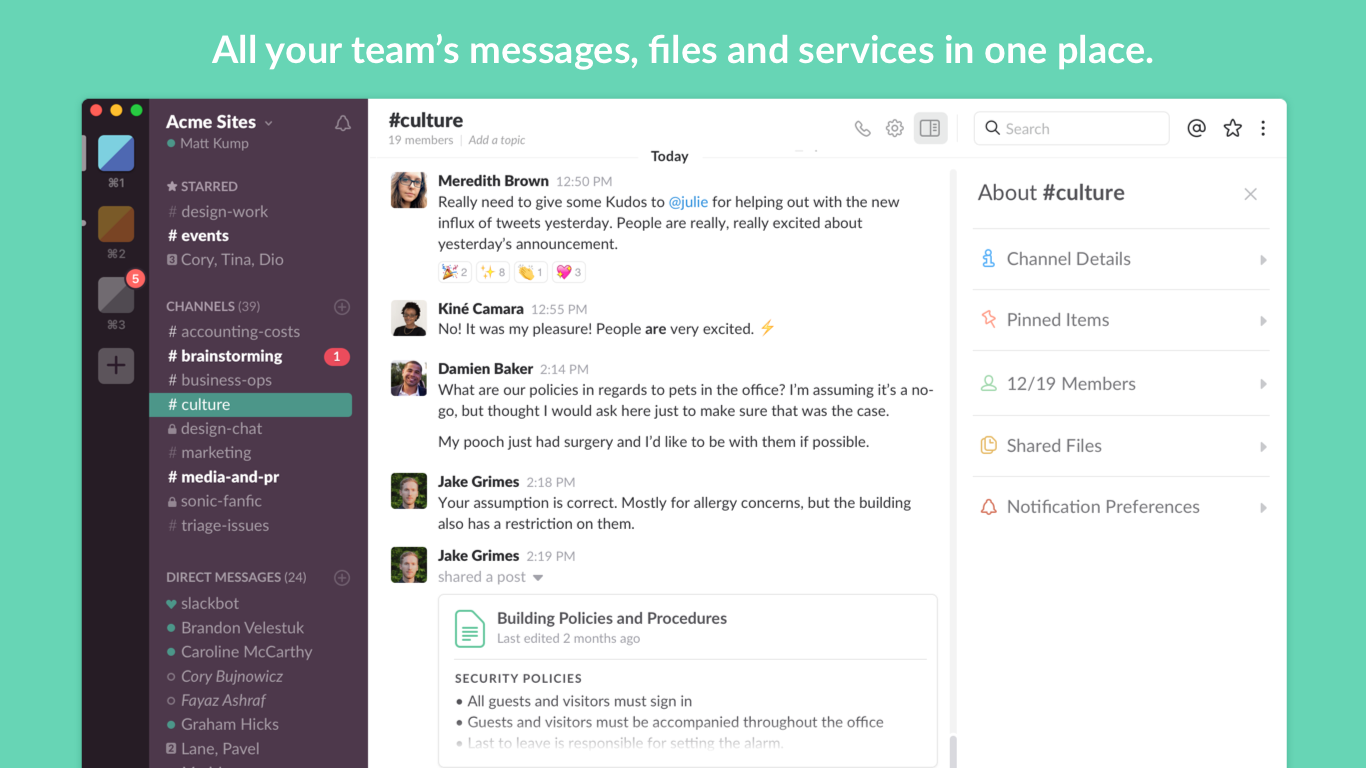
Task: Switch to the second team workspace icon
Action: 116,224
